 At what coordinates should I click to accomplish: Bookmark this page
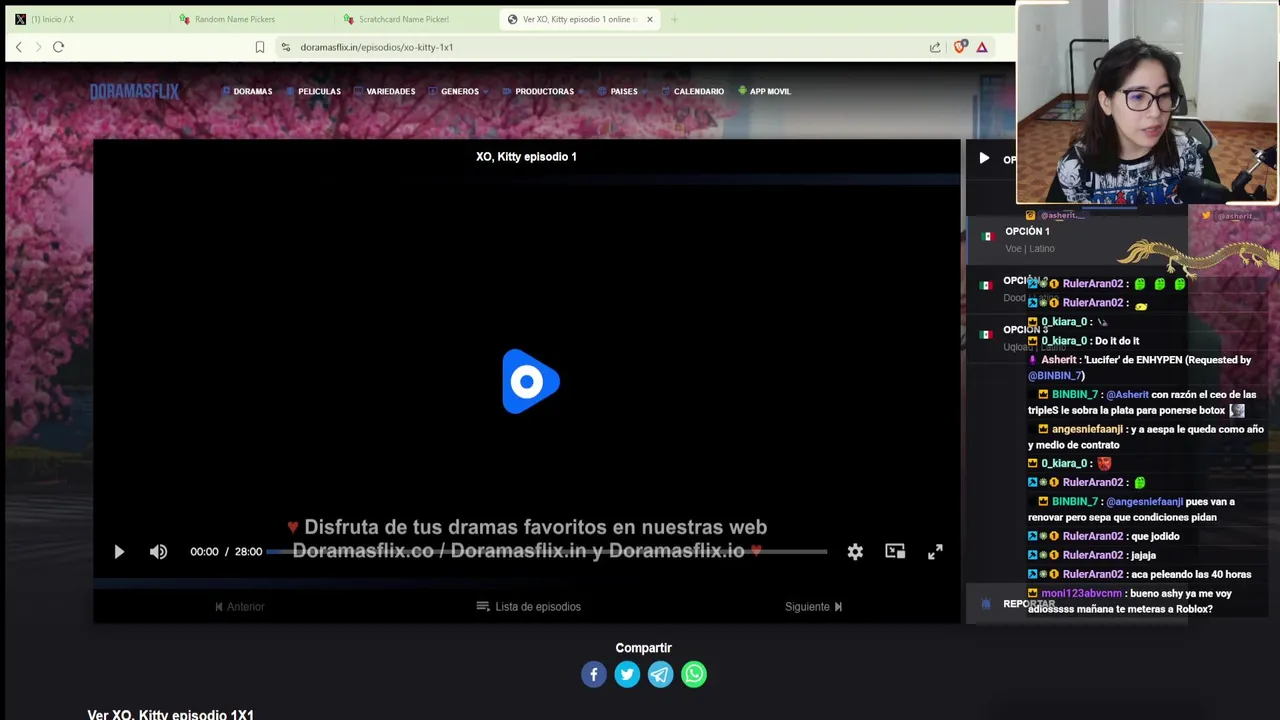[260, 47]
